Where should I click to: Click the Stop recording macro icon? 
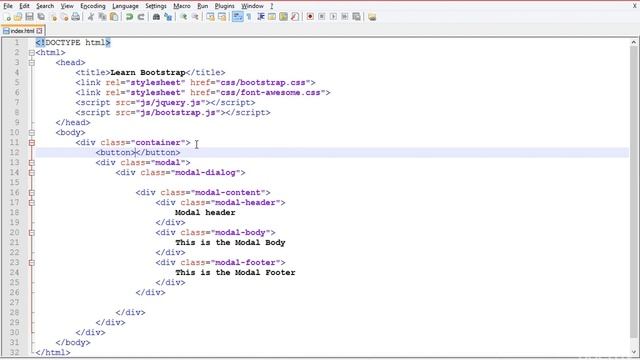pyautogui.click(x=322, y=17)
